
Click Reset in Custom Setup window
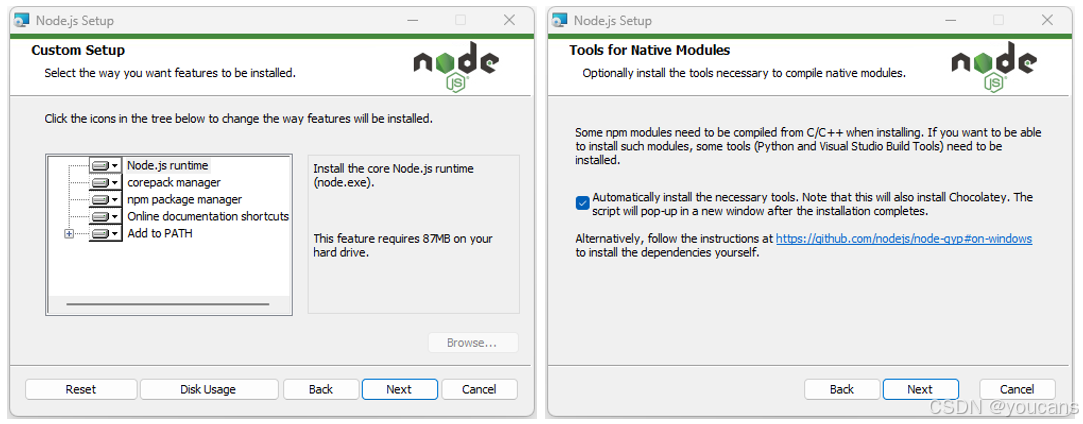(x=81, y=389)
